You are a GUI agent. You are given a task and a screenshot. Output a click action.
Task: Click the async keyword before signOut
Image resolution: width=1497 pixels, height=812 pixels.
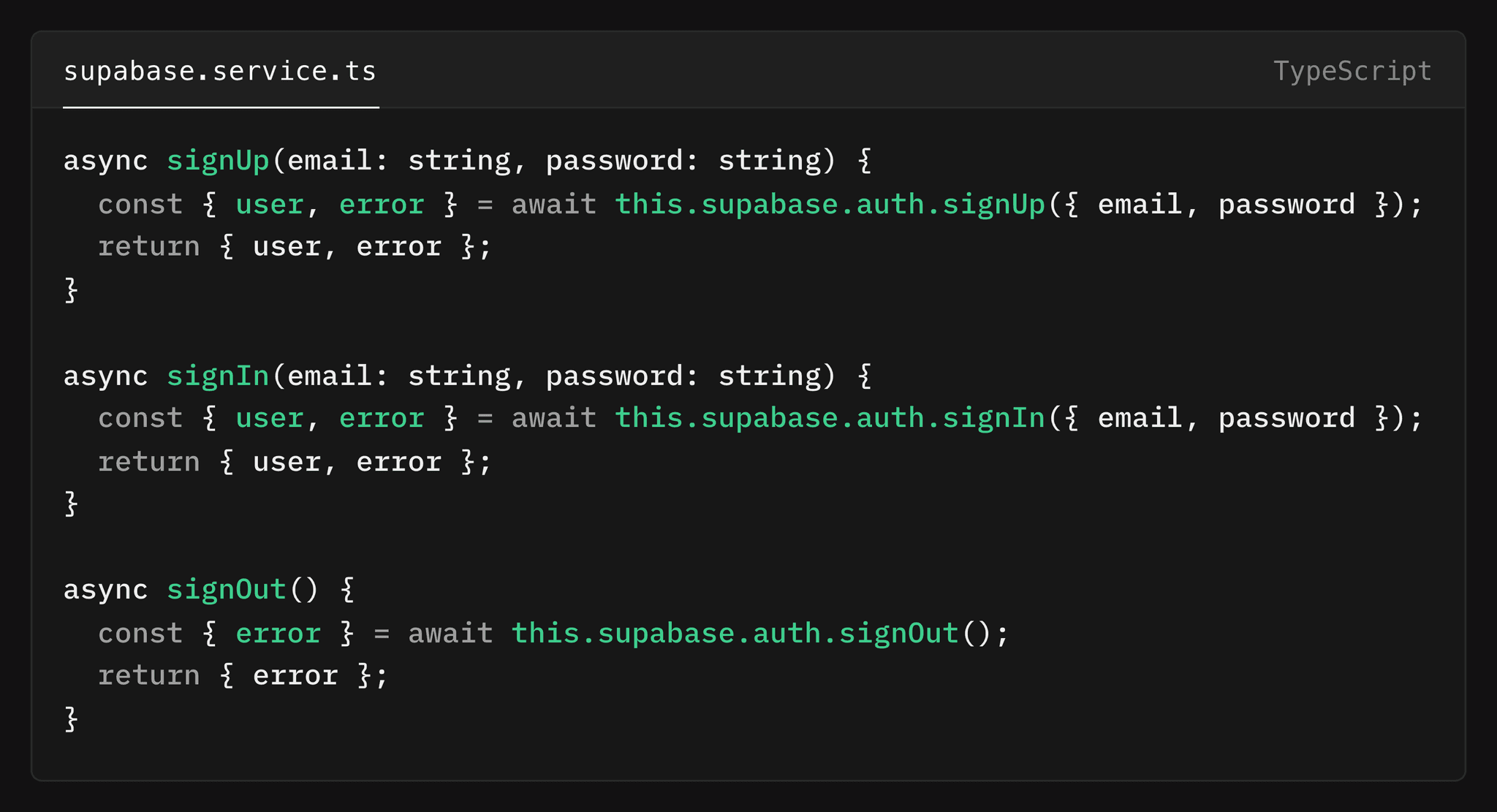(x=106, y=590)
